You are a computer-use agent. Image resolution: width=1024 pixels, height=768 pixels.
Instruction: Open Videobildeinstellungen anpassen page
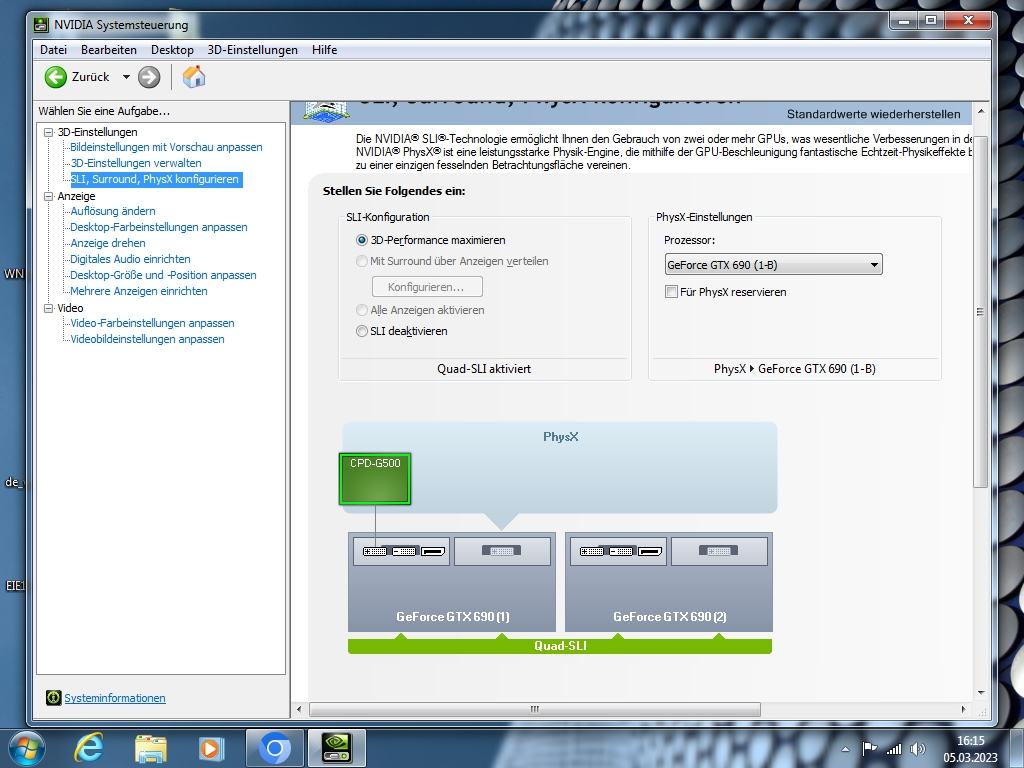pyautogui.click(x=147, y=339)
